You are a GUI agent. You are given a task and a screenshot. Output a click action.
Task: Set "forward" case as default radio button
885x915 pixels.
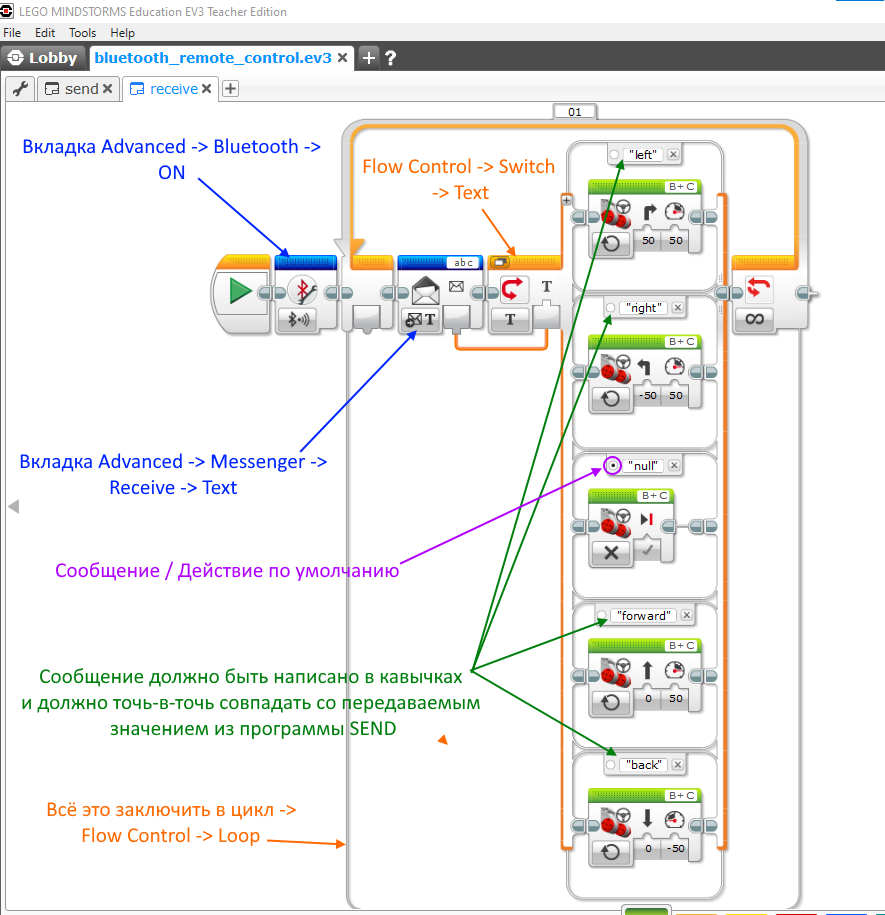click(602, 615)
